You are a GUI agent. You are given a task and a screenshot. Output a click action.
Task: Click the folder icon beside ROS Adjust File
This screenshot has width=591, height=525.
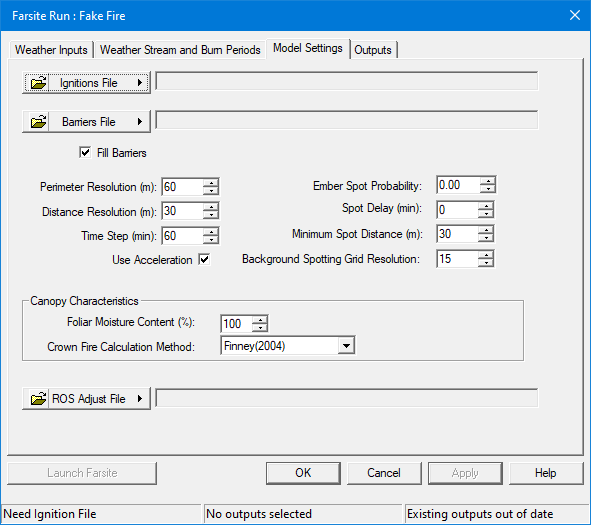38,398
